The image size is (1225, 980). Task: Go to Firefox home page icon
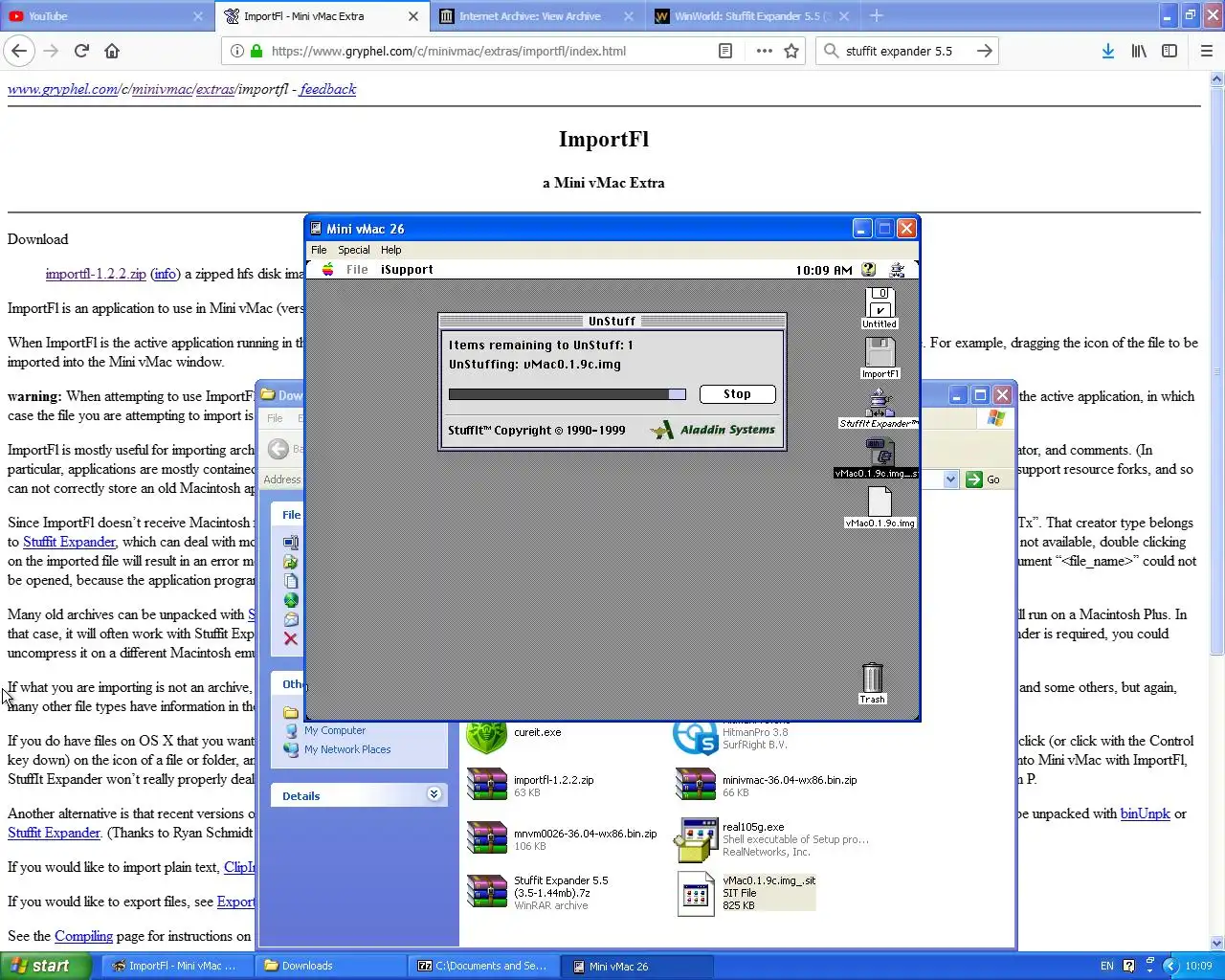tap(112, 51)
